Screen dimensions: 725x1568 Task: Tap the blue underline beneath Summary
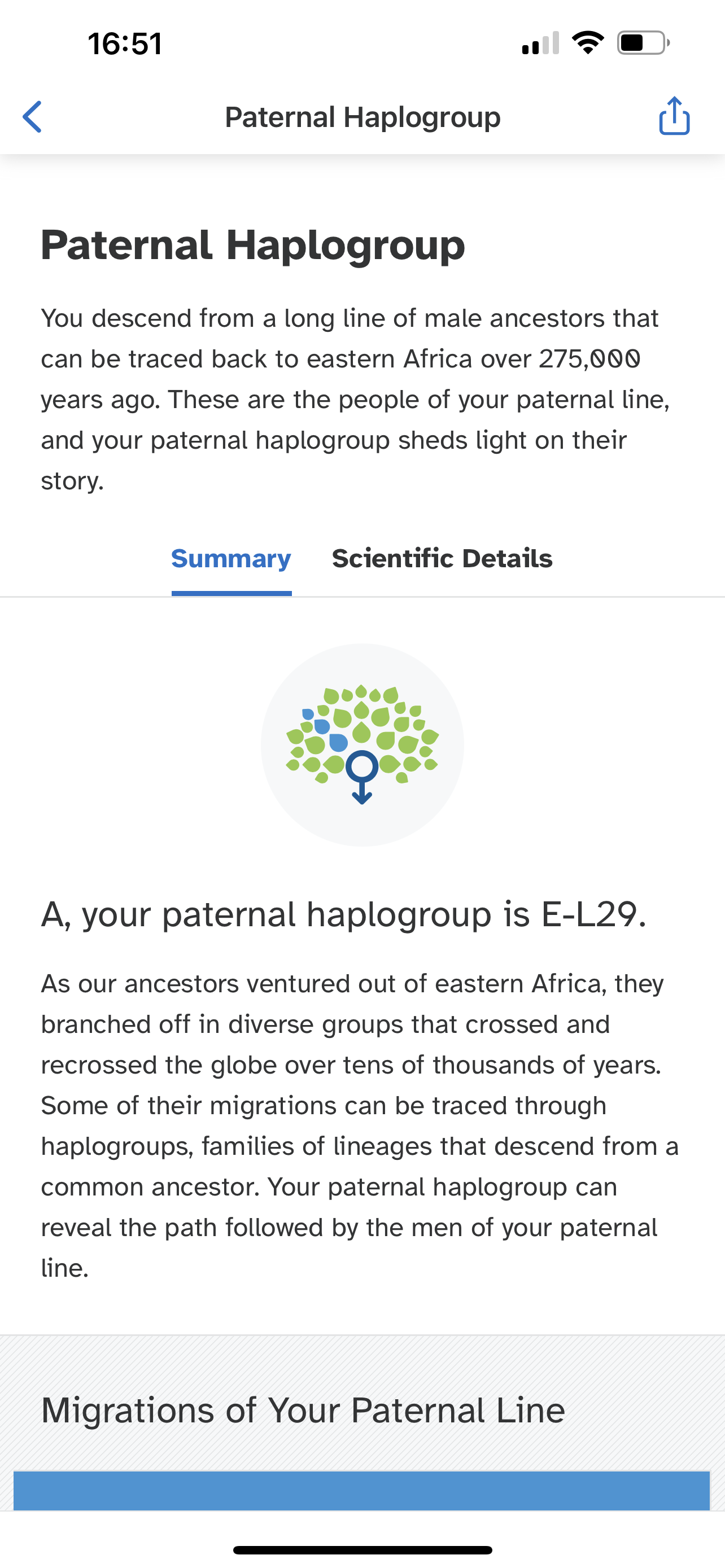(232, 593)
